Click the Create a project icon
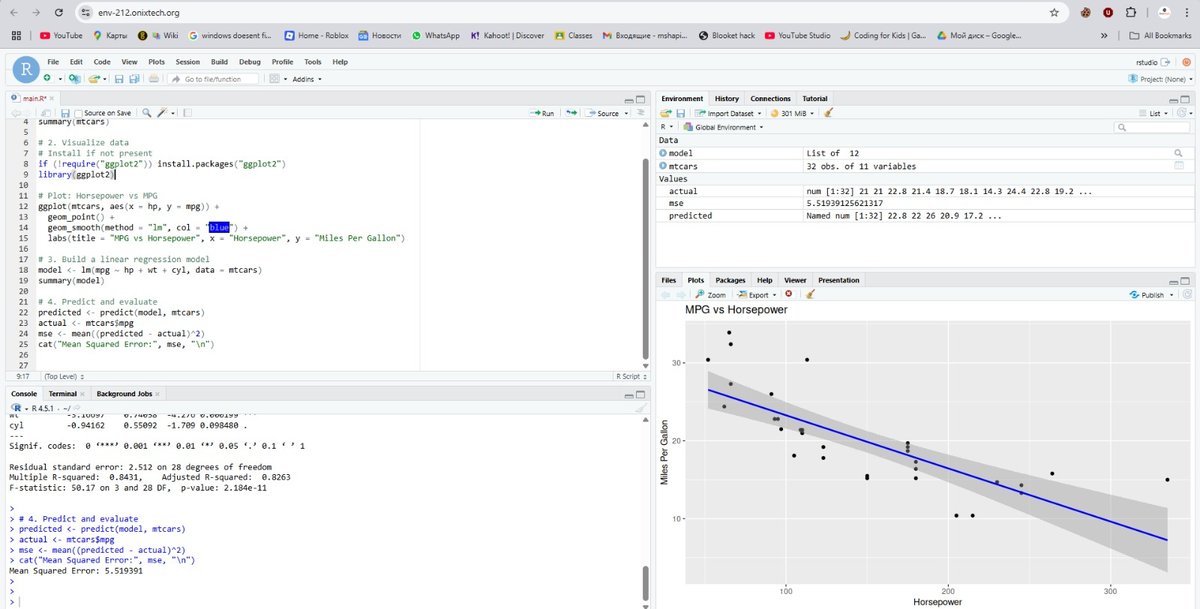Viewport: 1200px width, 609px height. click(75, 78)
